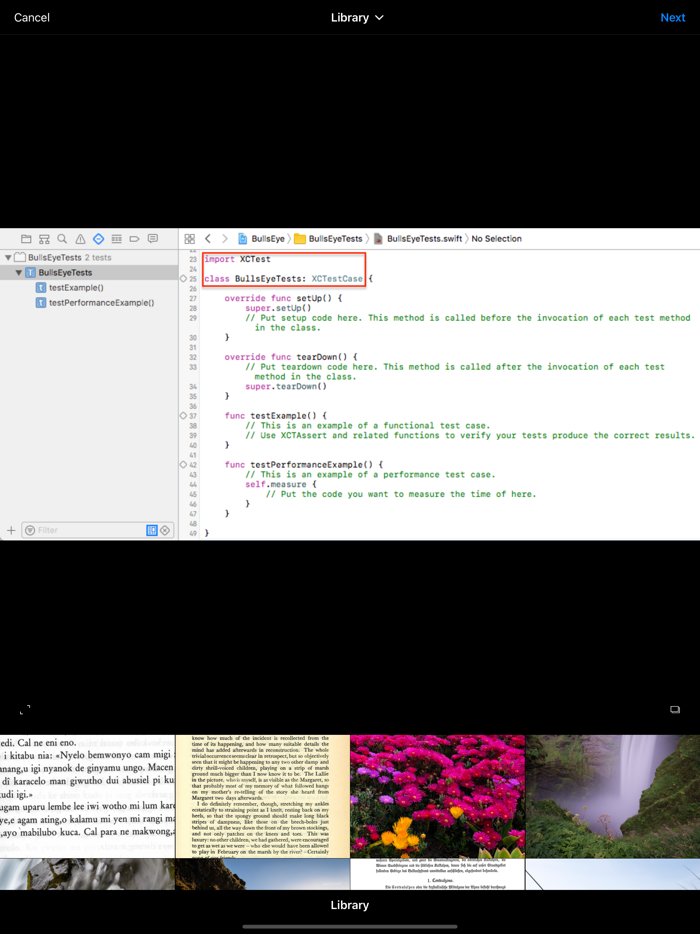This screenshot has width=700, height=934.
Task: Open the Library album dropdown
Action: [357, 17]
